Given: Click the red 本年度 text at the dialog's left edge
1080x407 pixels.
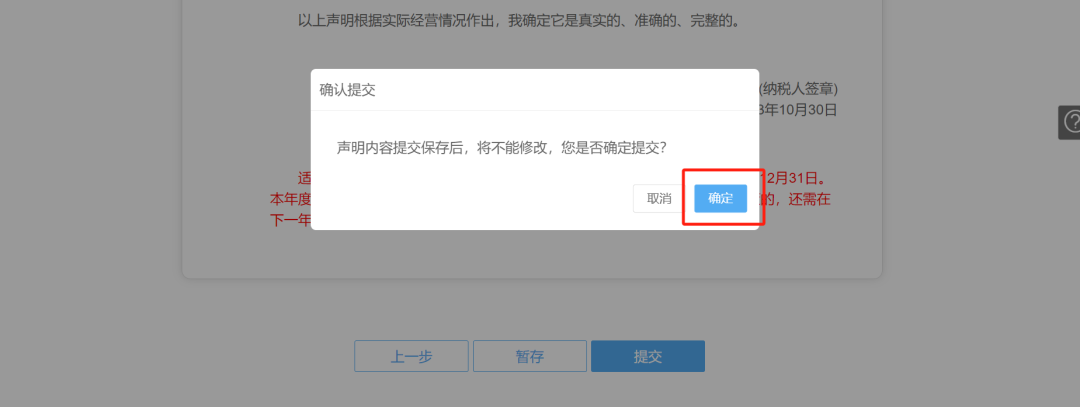Looking at the screenshot, I should pyautogui.click(x=290, y=200).
